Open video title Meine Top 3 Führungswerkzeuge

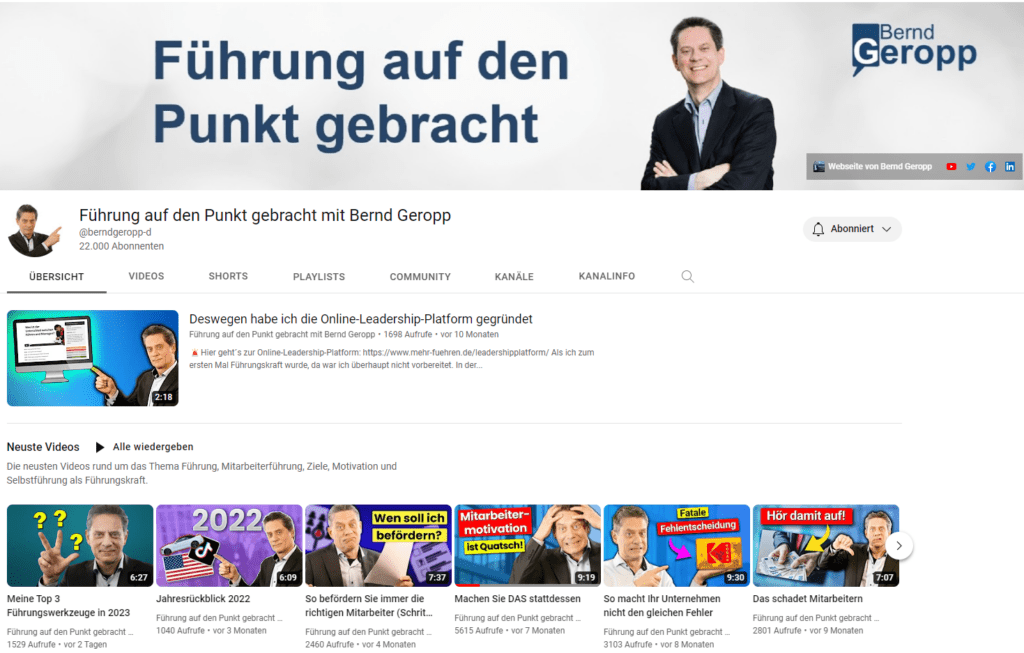pyautogui.click(x=69, y=605)
